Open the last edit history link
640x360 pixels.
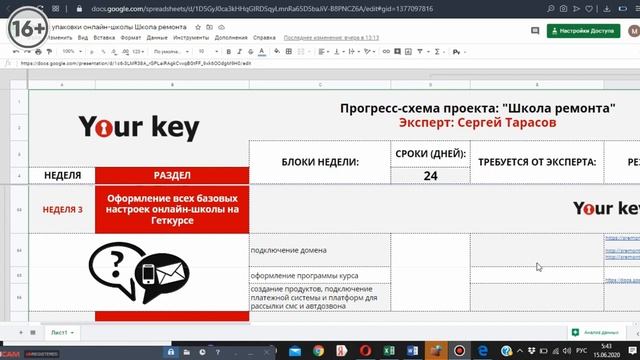point(331,38)
